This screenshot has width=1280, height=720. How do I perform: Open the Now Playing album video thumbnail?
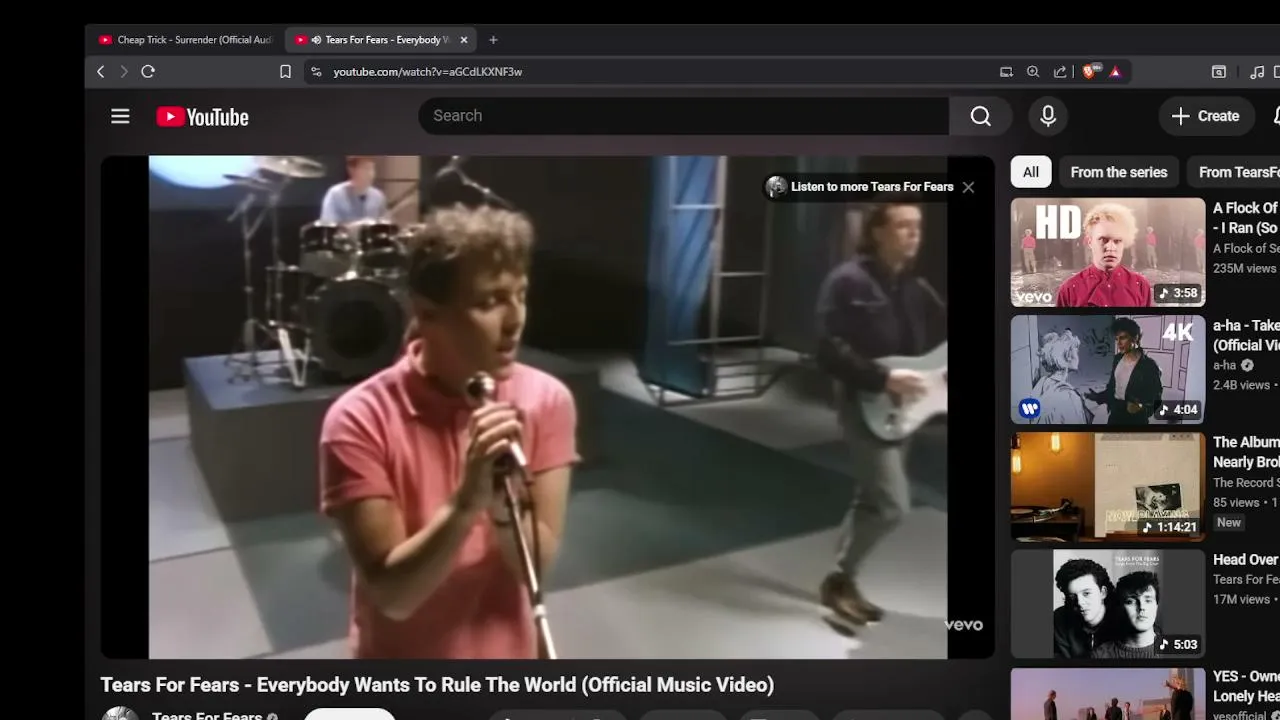pos(1108,487)
